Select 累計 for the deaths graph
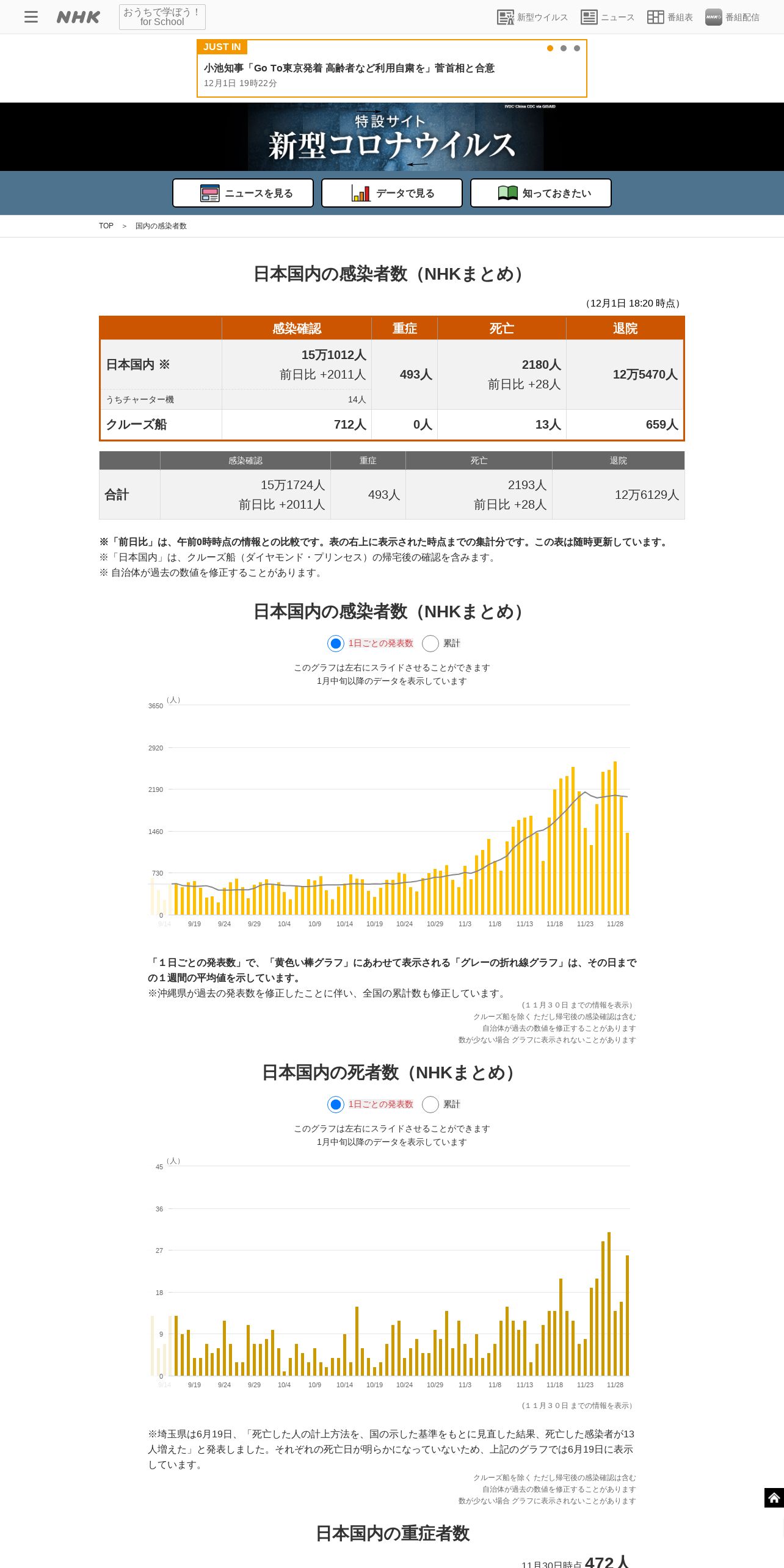The width and height of the screenshot is (784, 1568). (x=430, y=1105)
